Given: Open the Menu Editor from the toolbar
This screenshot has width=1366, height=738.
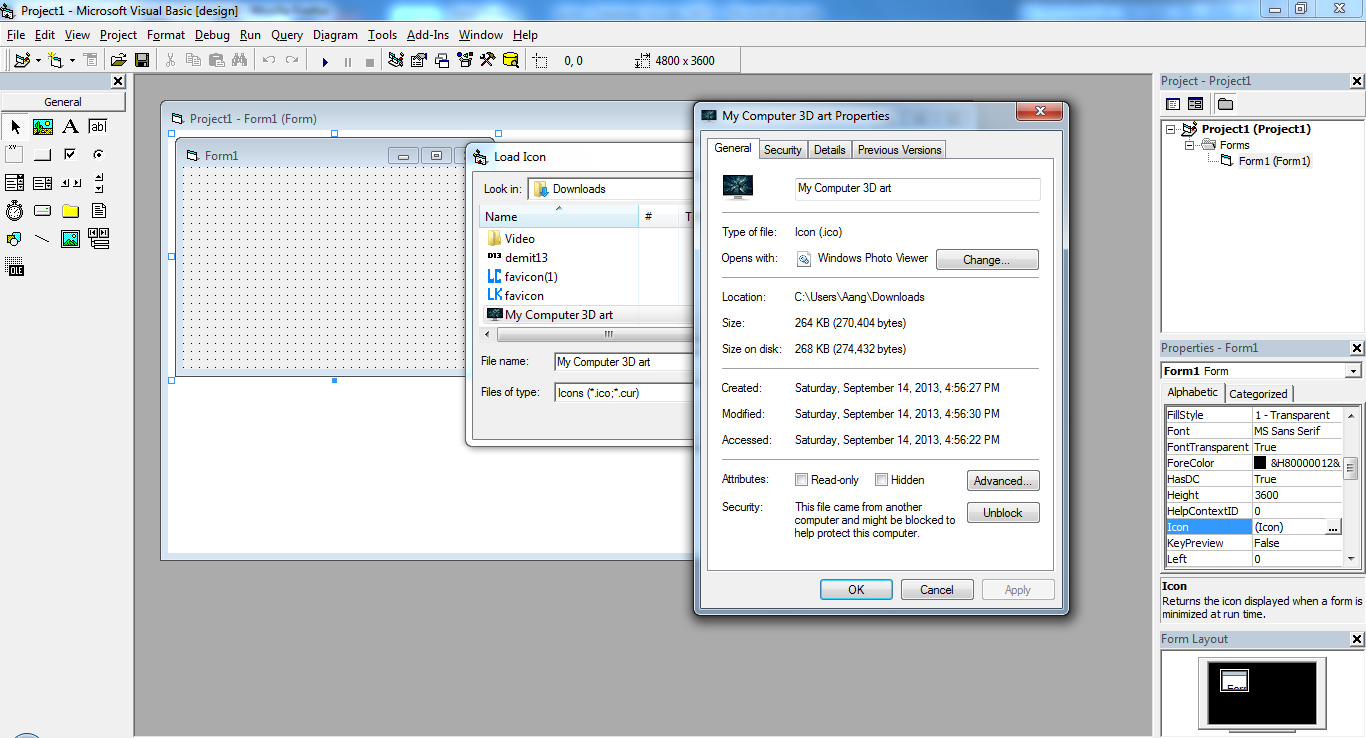Looking at the screenshot, I should click(89, 59).
